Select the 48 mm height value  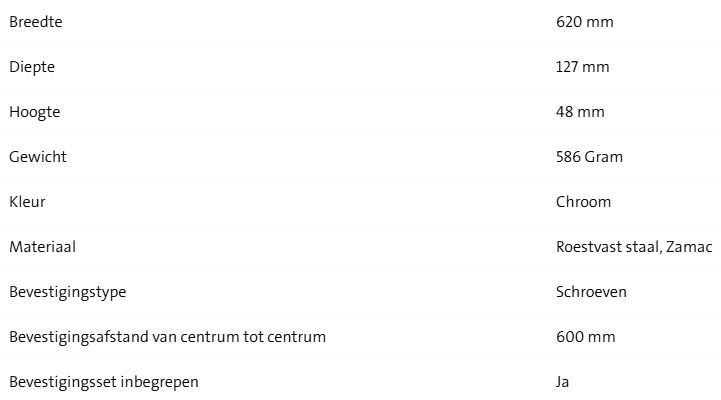tap(580, 112)
